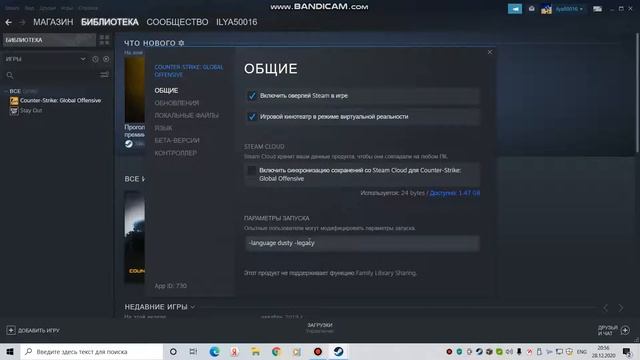Toggle VR desktop game theatre checkbox
640x360 pixels.
[x=252, y=117]
